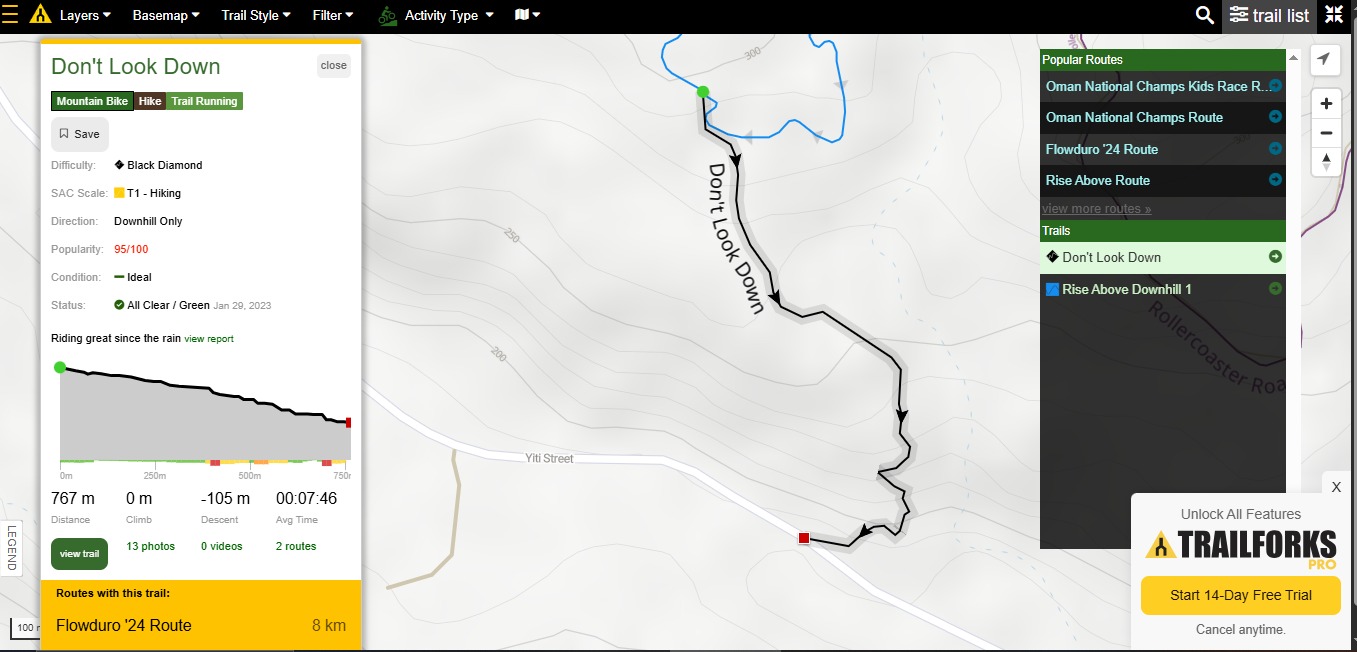Click arrow icon beside Flowduro '24 Route

[1275, 149]
